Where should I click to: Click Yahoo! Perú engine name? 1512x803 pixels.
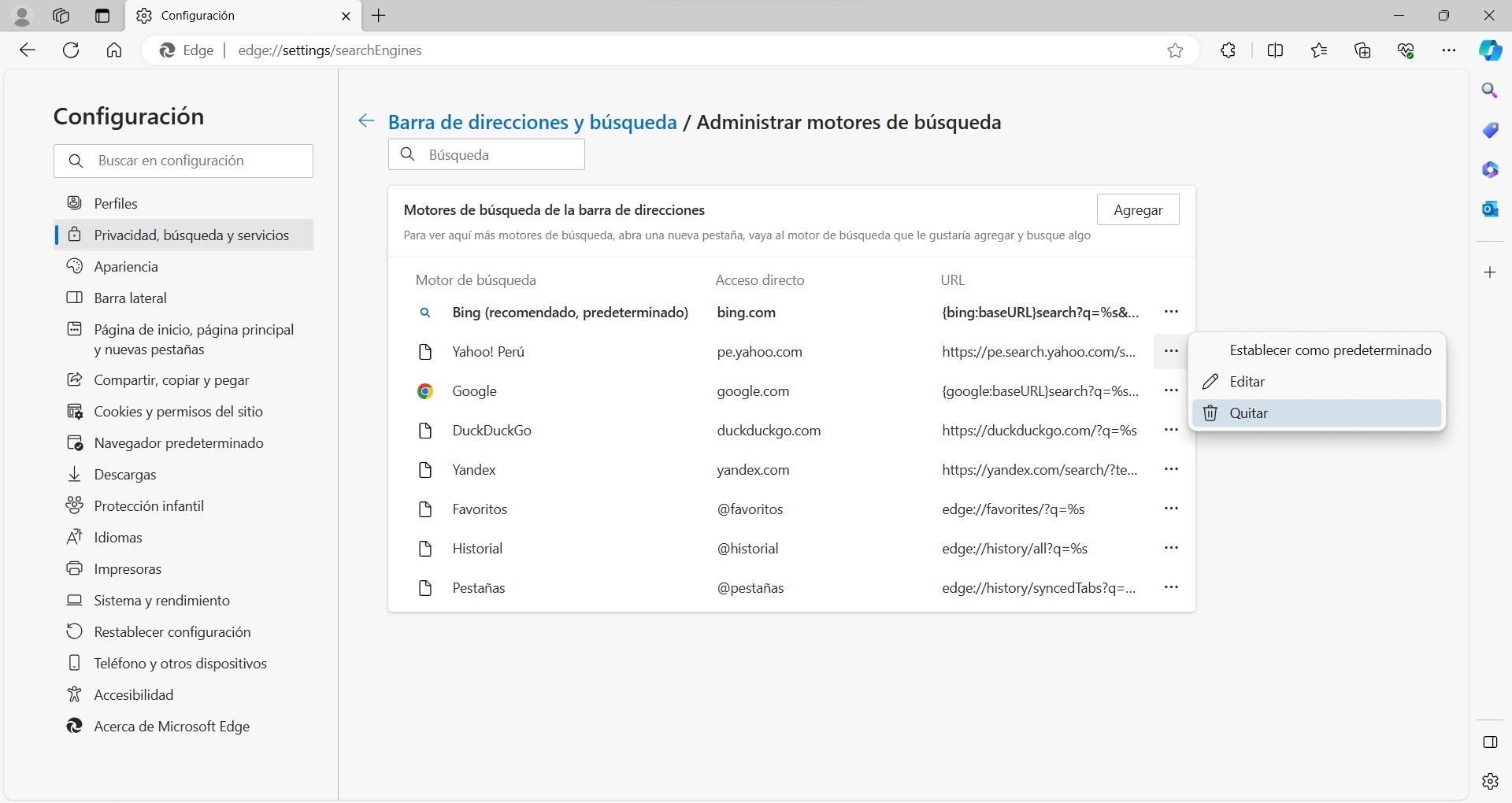(x=488, y=352)
